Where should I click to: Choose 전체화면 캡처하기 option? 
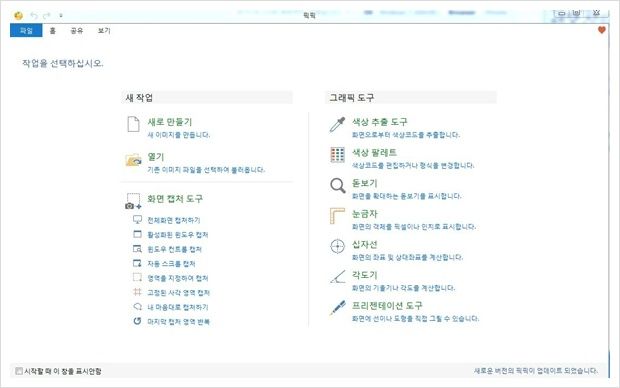tap(174, 220)
